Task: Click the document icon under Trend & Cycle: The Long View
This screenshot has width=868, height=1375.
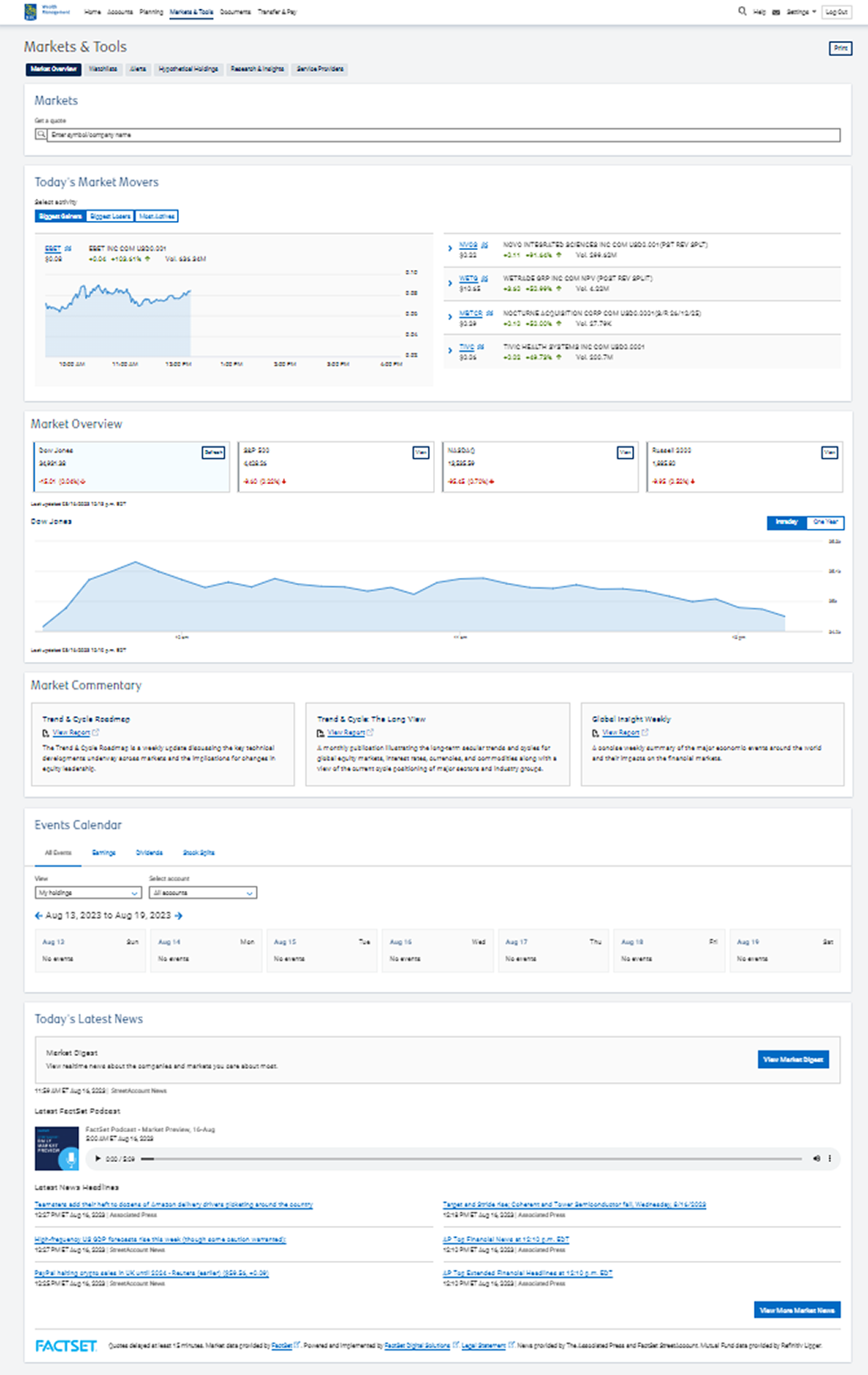Action: click(x=321, y=733)
